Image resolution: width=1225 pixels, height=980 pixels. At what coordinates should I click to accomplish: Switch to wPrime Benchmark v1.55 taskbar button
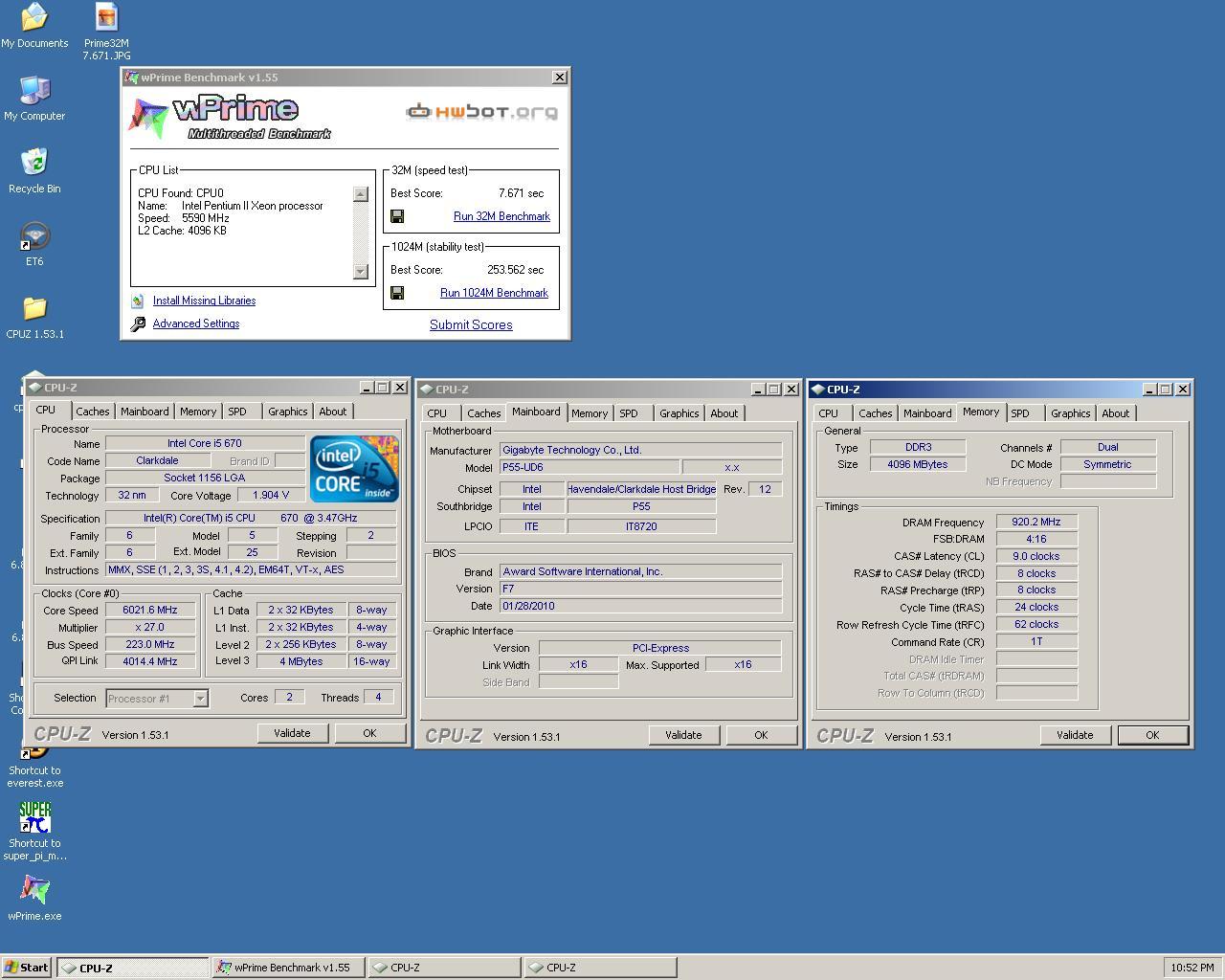tap(288, 968)
